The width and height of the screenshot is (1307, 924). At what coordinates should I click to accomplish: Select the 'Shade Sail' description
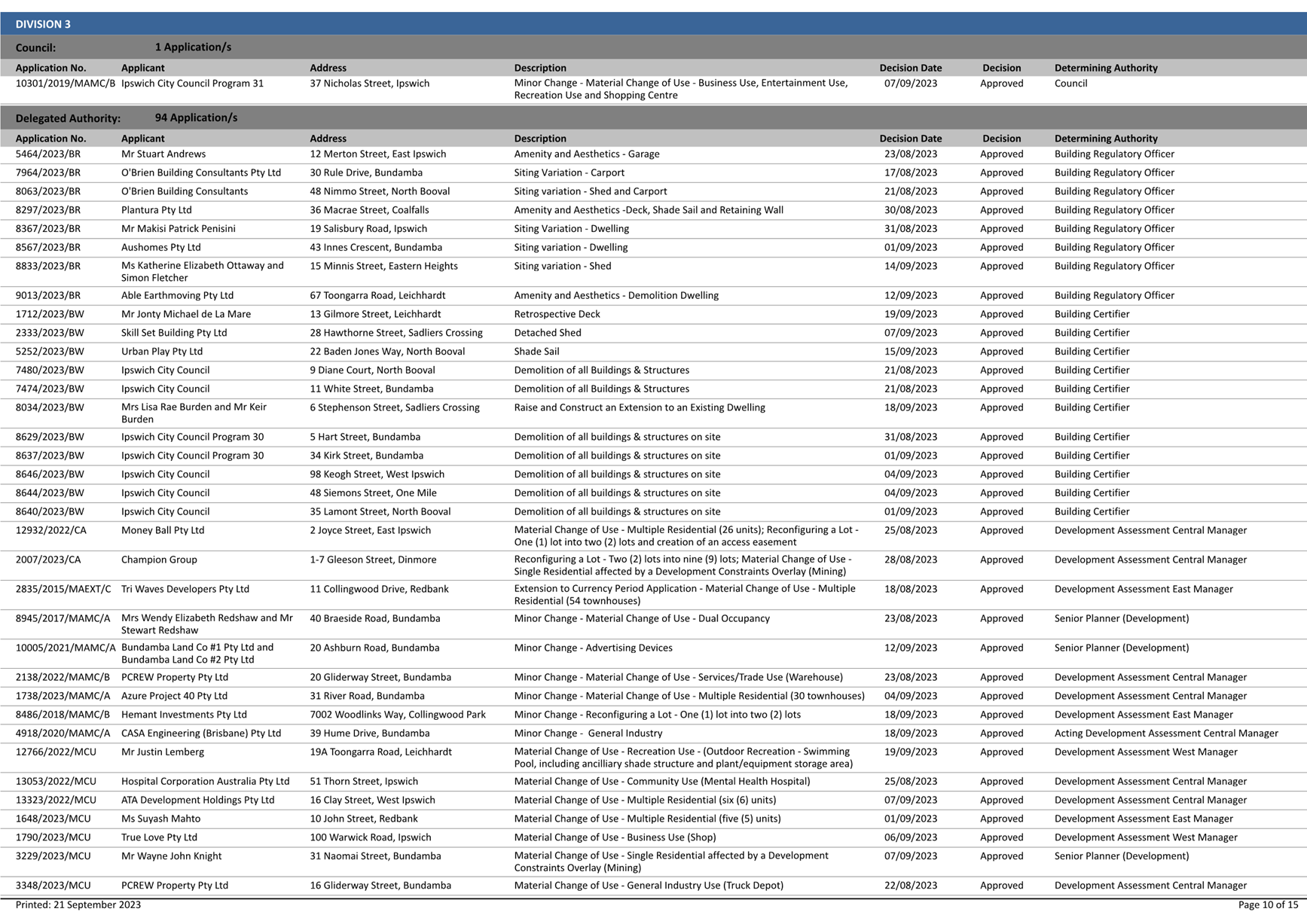(536, 352)
